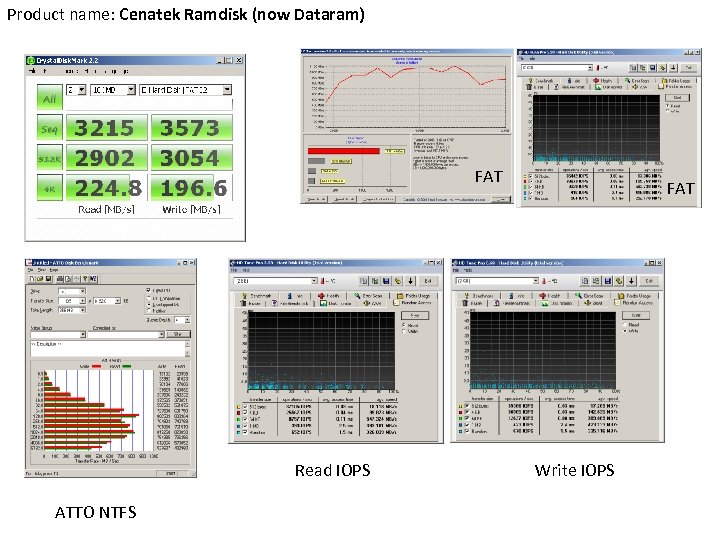Click into the Description text box in ATTO
Viewport: 720px width, 540px height.
click(107, 349)
